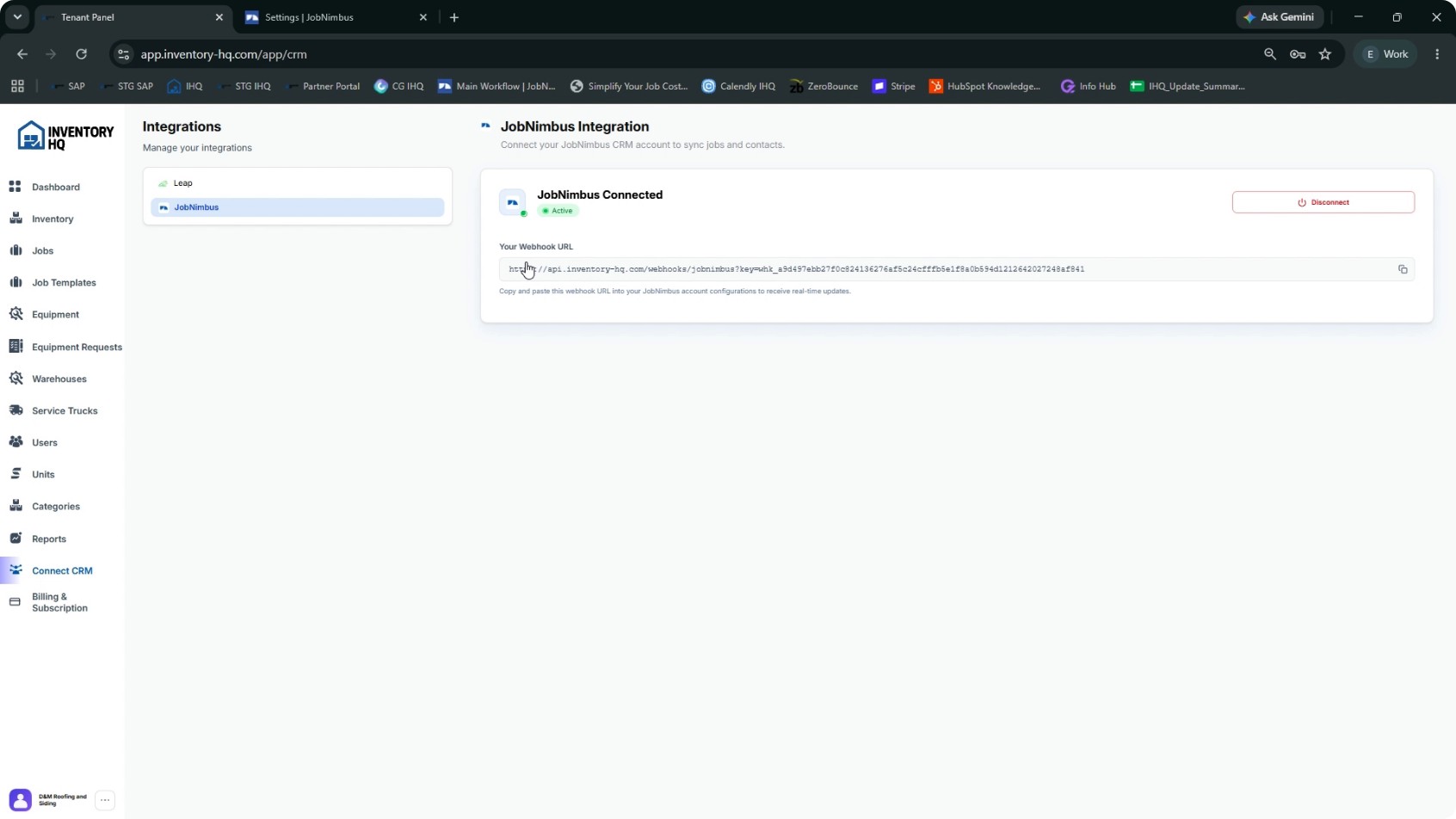Click the Inventory sidebar icon

tap(15, 219)
